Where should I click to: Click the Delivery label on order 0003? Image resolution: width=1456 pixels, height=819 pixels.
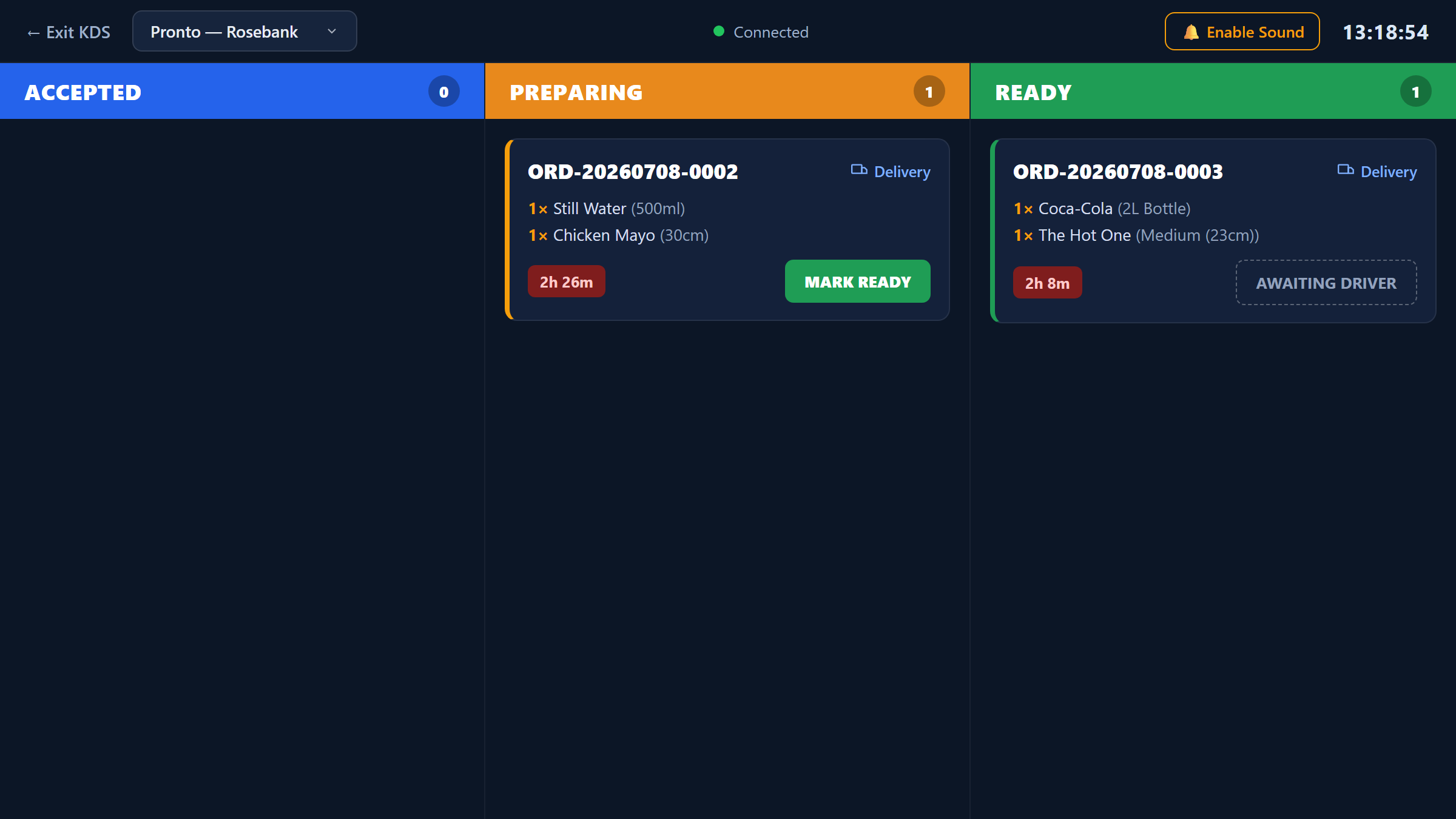(1389, 172)
